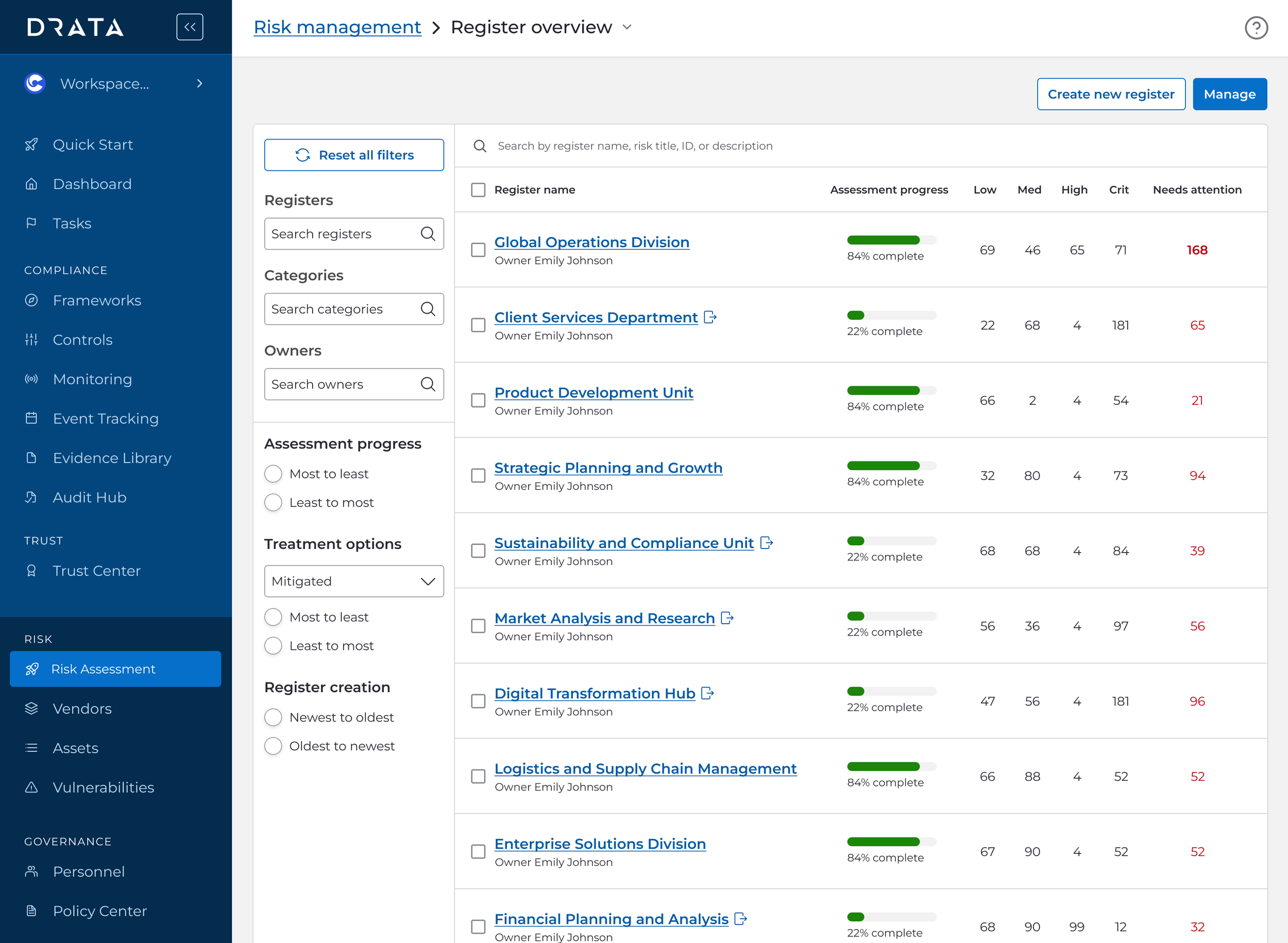The height and width of the screenshot is (943, 1288).
Task: Select Newest to oldest register creation
Action: click(x=274, y=717)
